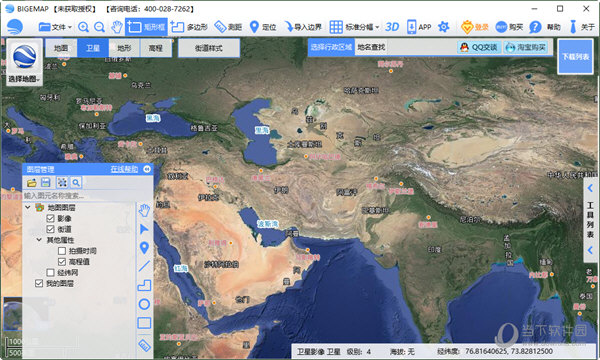This screenshot has width=600, height=360.
Task: Enable the 拍摄时间 checkbox
Action: 62,251
